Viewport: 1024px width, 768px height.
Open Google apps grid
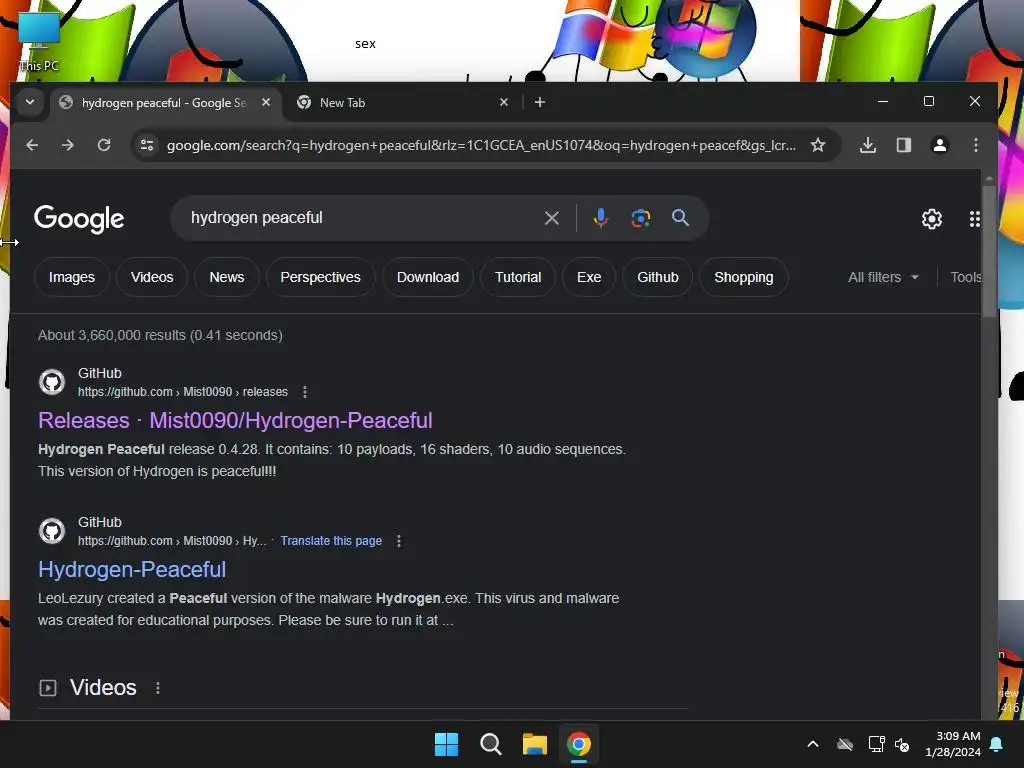click(974, 219)
